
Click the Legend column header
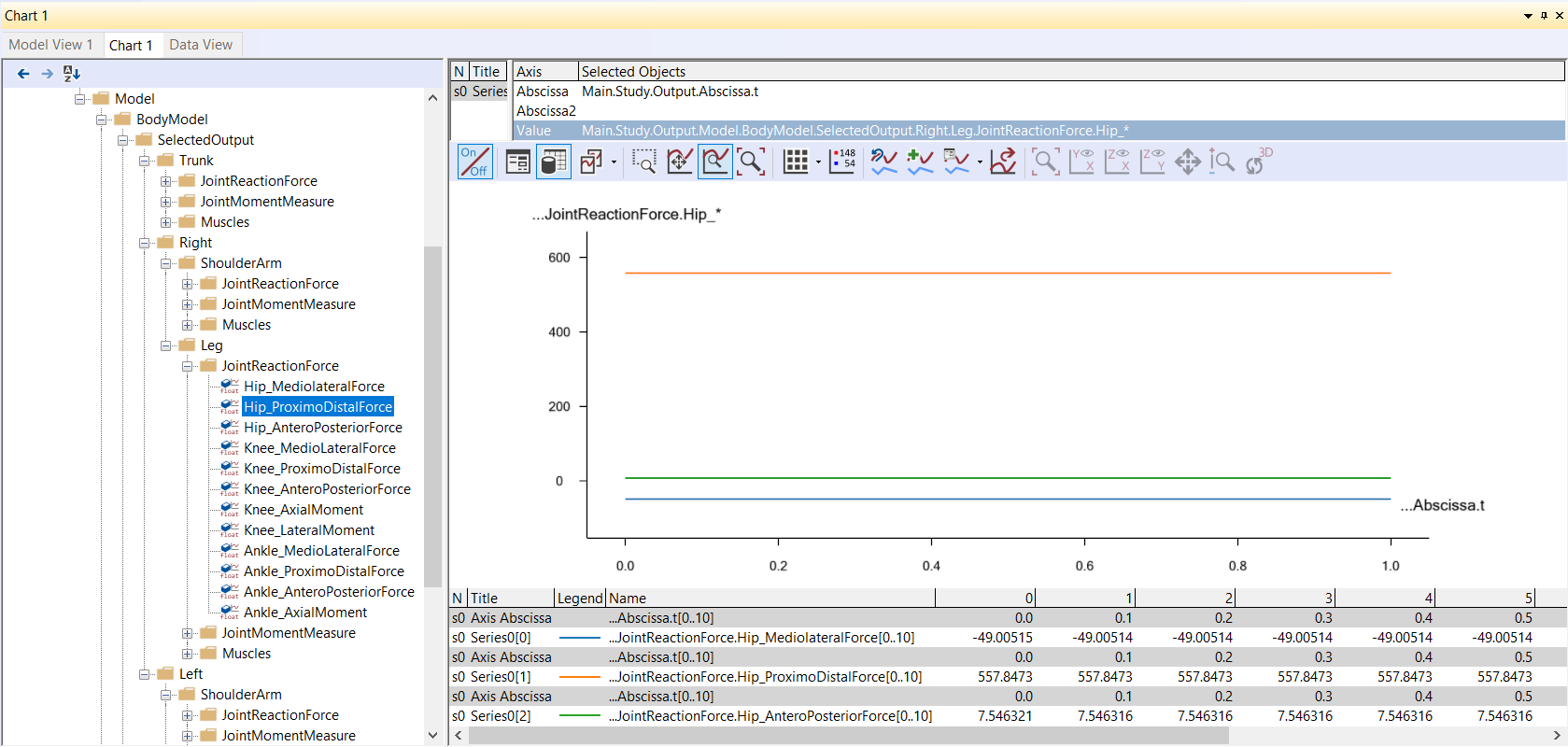click(x=580, y=599)
